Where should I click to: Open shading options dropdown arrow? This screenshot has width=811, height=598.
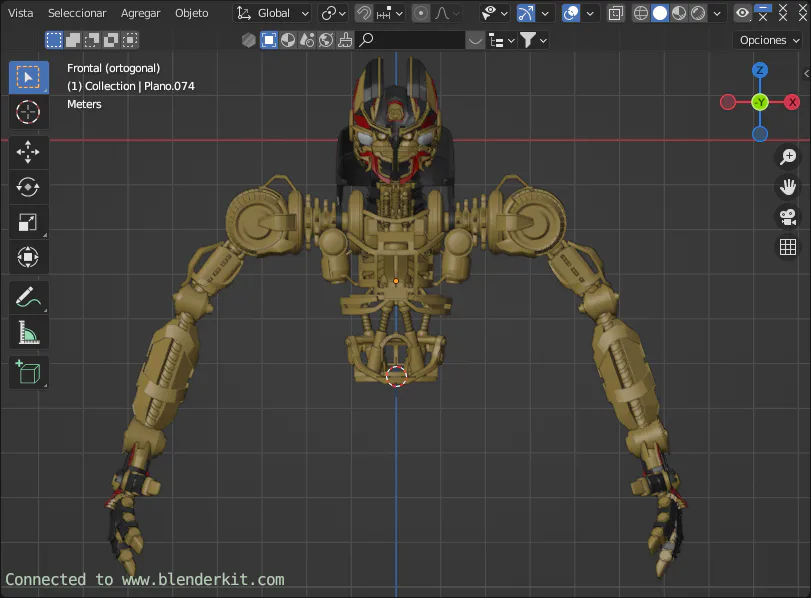(717, 13)
